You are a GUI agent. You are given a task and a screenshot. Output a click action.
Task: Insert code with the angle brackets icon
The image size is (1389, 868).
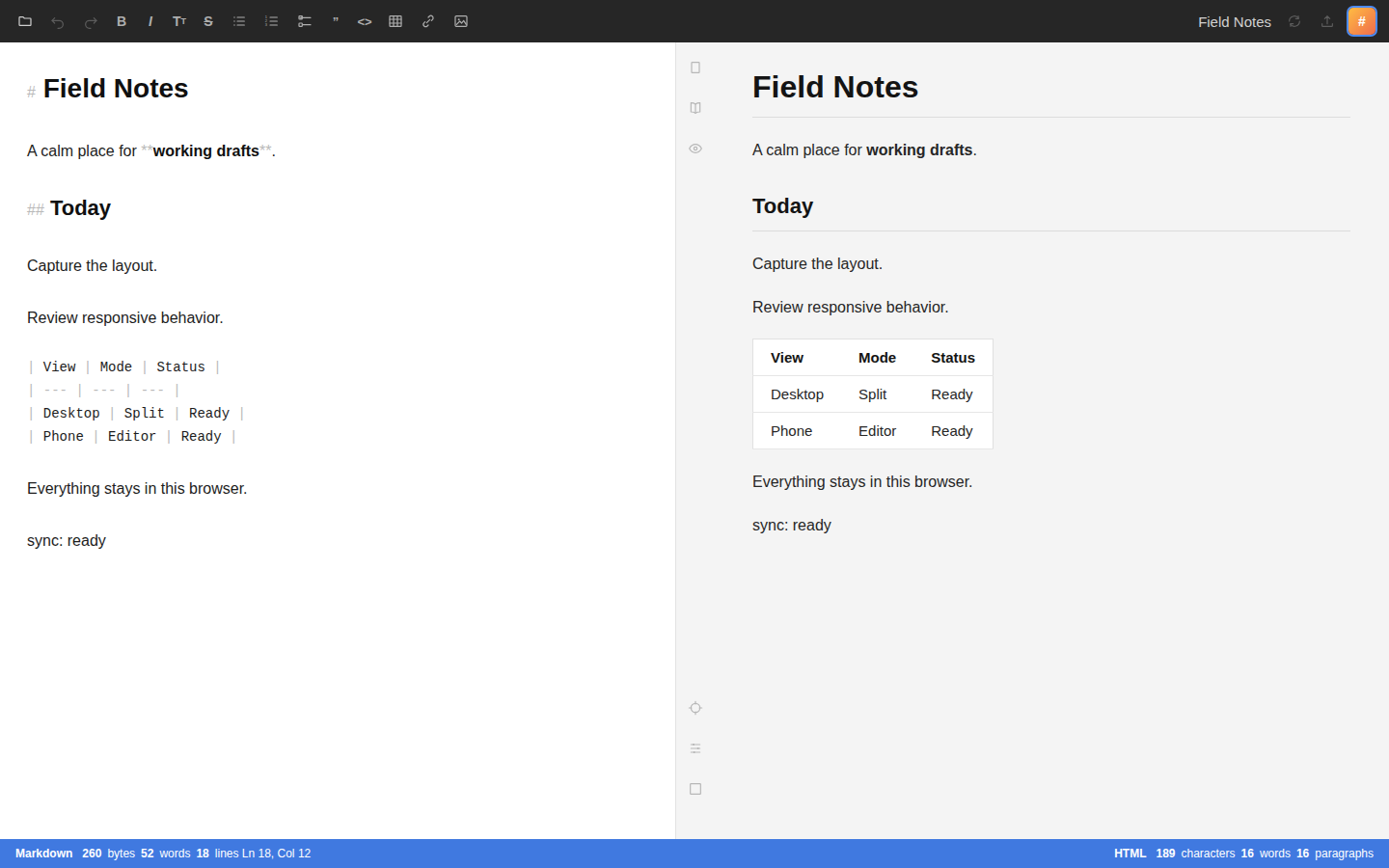(365, 21)
